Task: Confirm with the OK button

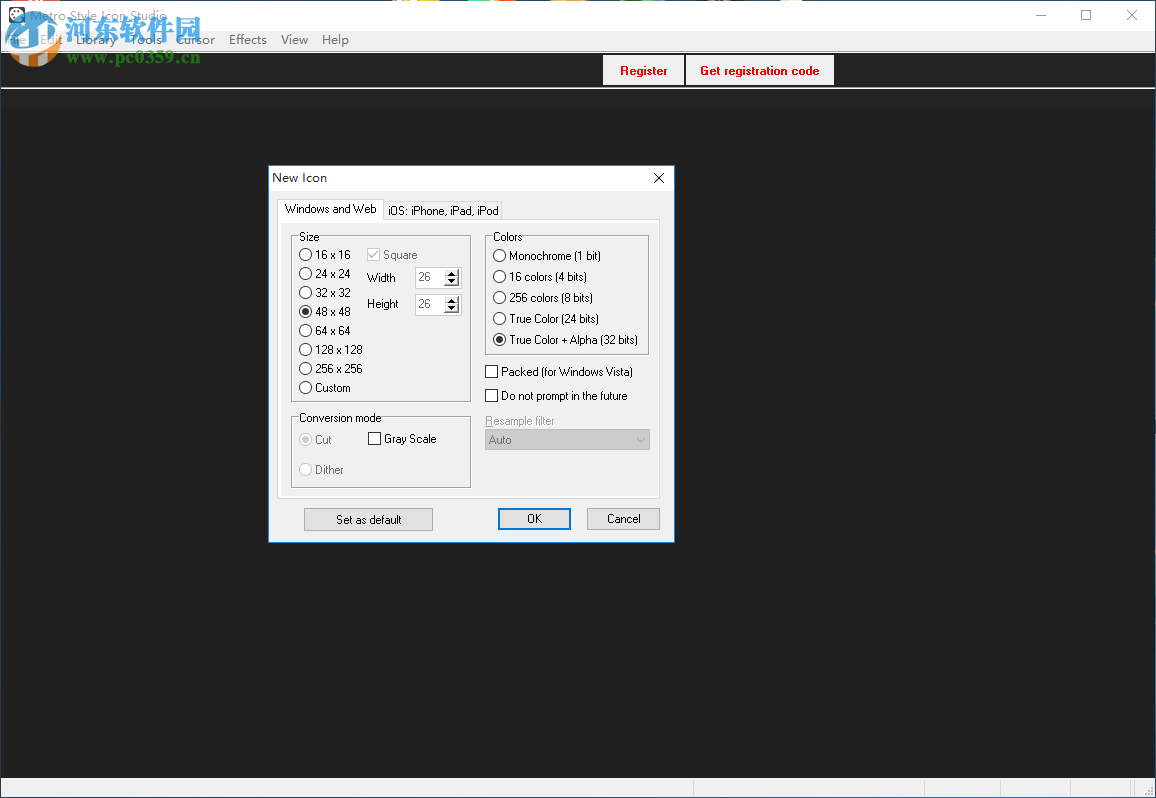Action: pyautogui.click(x=535, y=519)
